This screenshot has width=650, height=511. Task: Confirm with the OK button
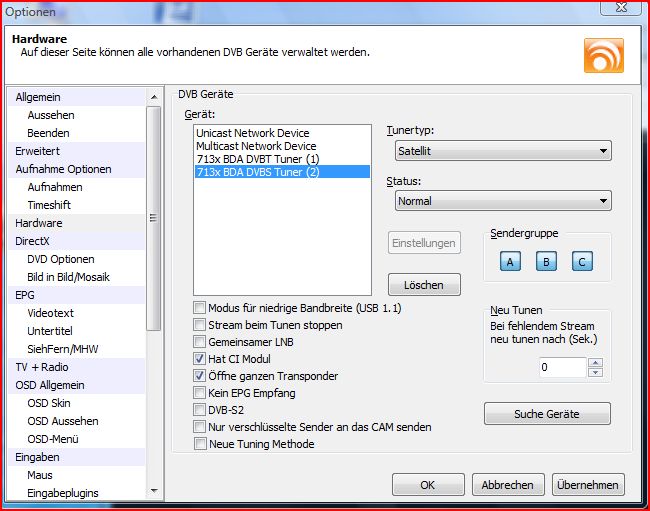(428, 485)
